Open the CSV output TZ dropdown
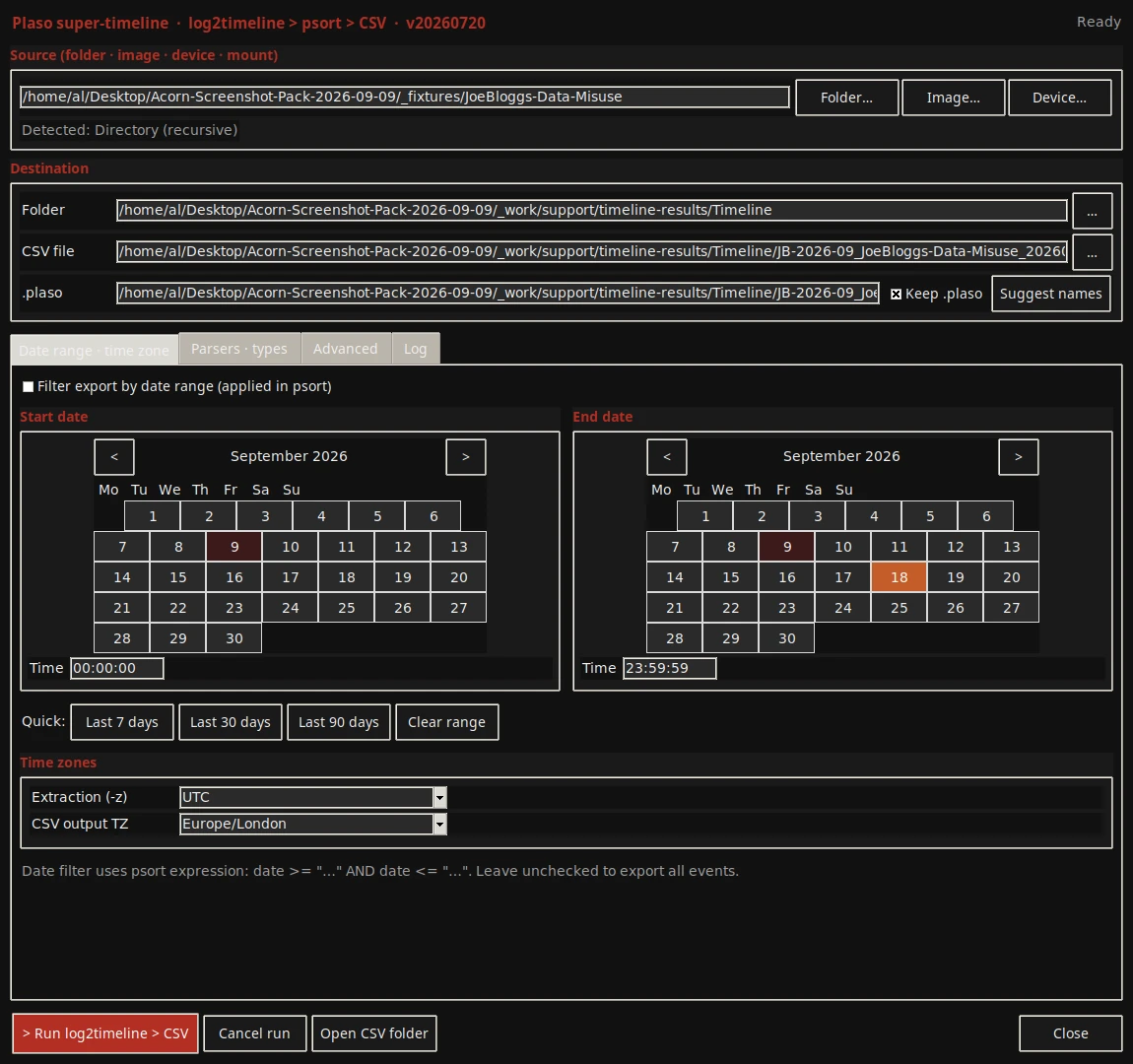 [x=439, y=825]
